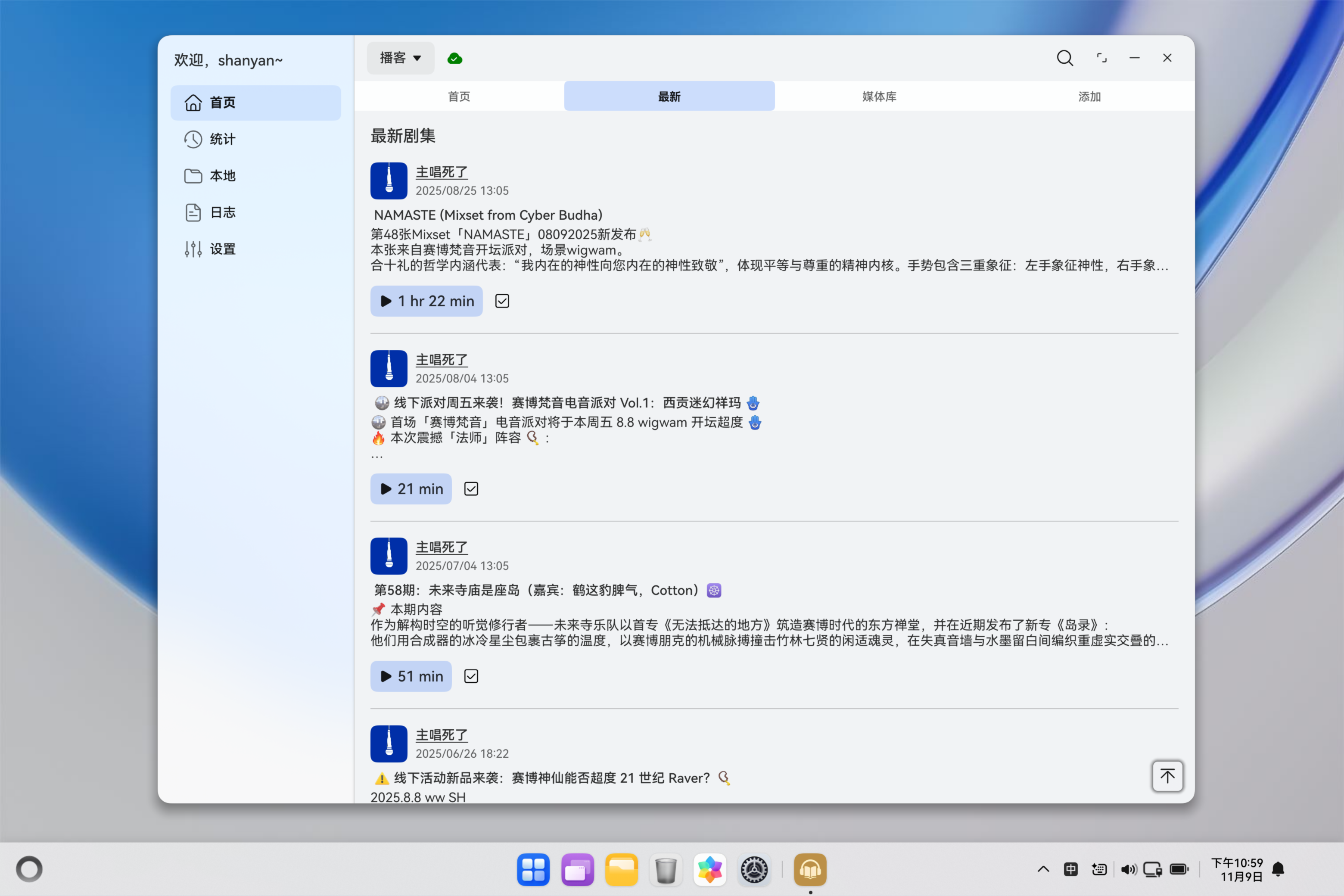
Task: Open the 设置 settings page
Action: (255, 249)
